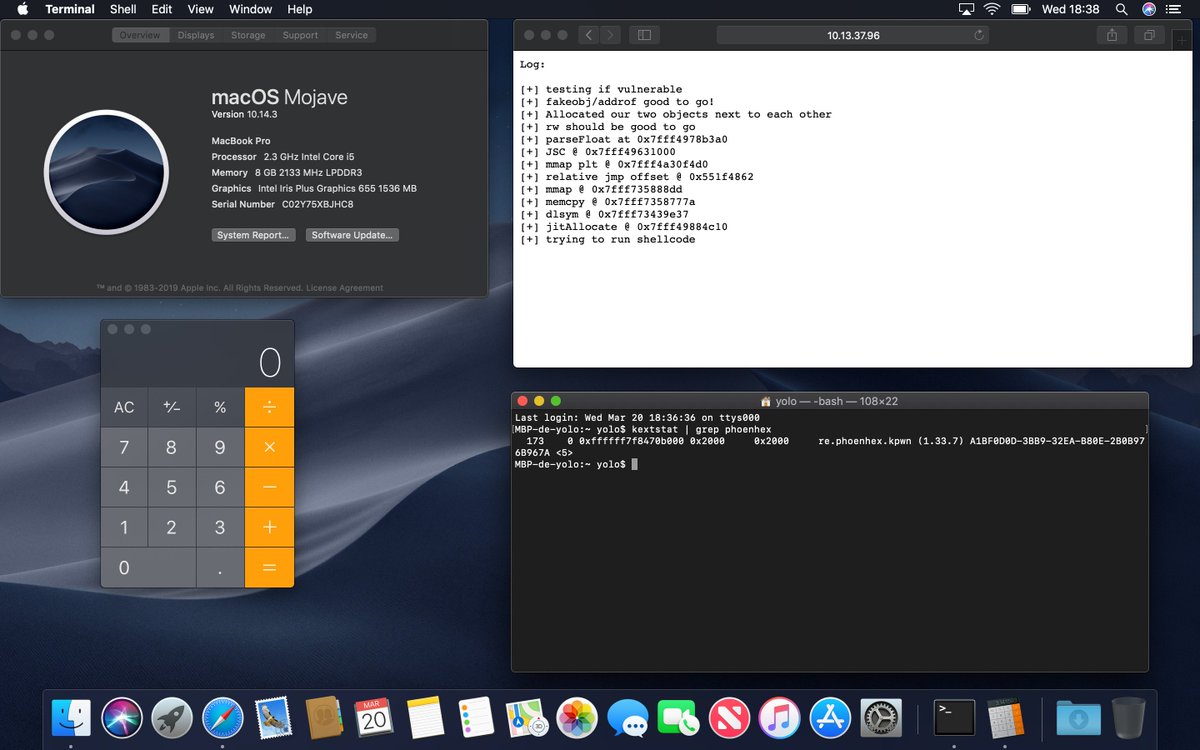1200x750 pixels.
Task: Open System Preferences gear in Dock
Action: (881, 717)
